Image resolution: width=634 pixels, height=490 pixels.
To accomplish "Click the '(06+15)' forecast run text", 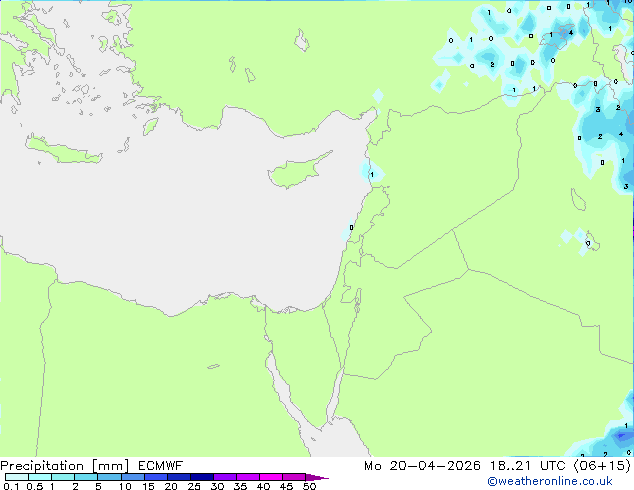I will pyautogui.click(x=602, y=466).
